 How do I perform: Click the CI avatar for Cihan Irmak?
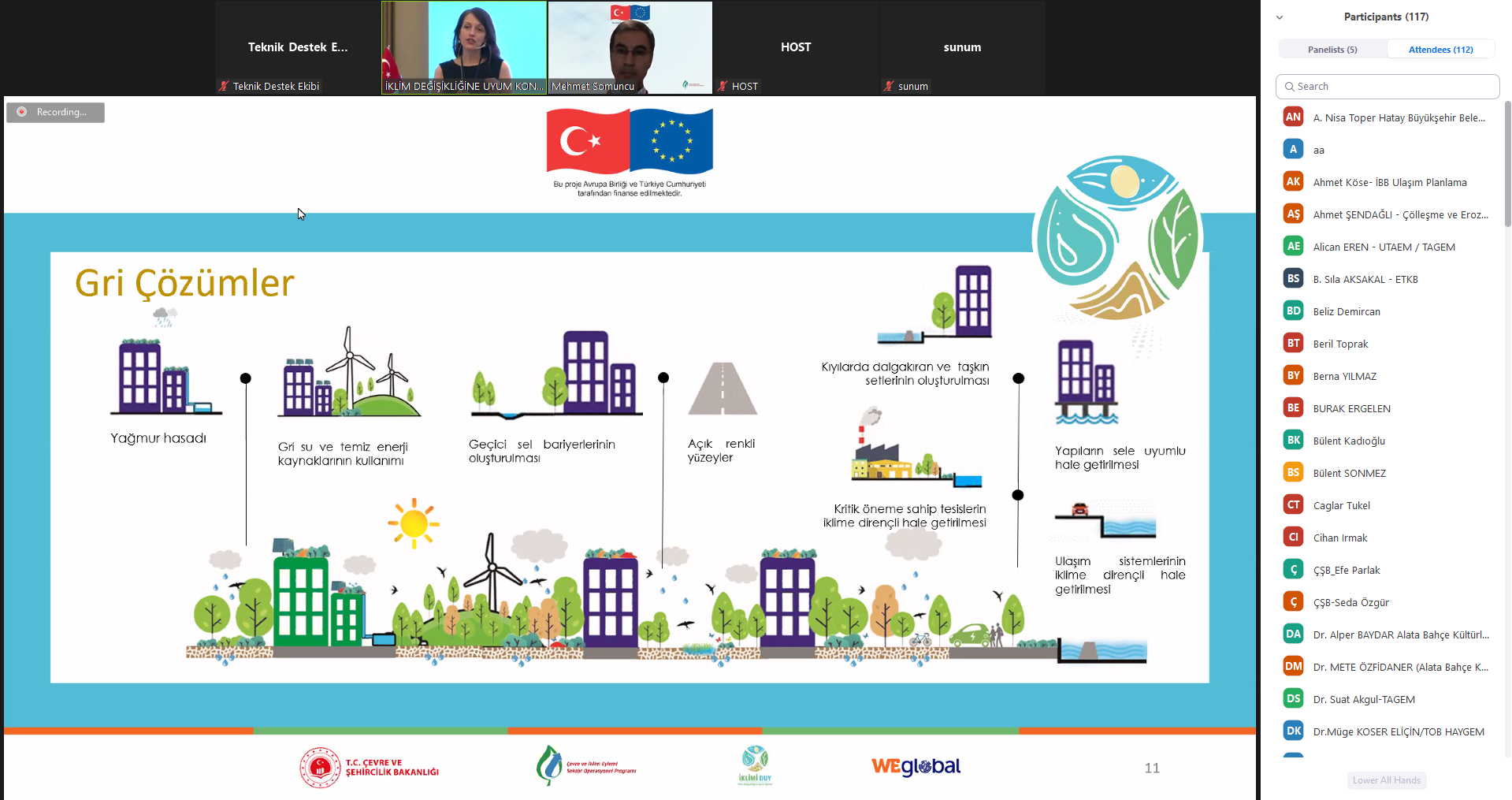1293,538
